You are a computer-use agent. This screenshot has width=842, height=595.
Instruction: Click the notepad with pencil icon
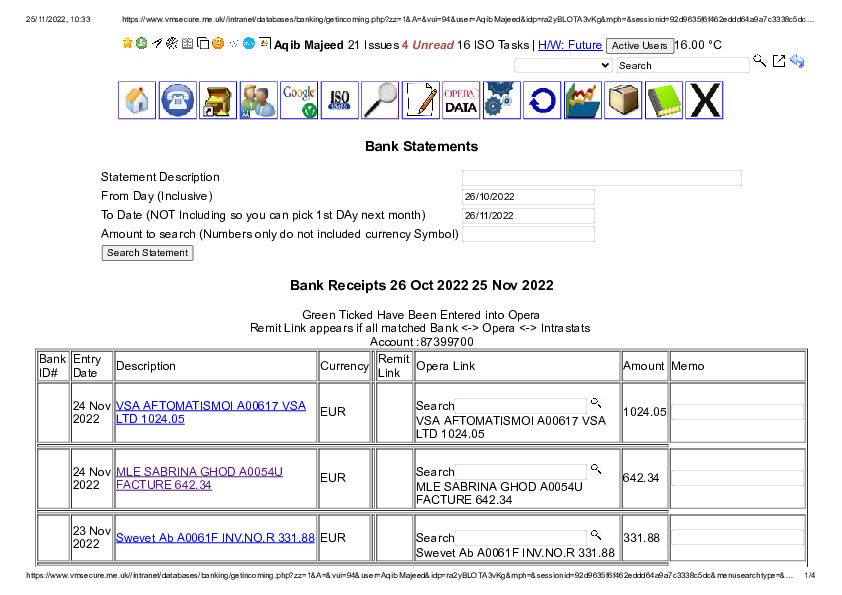tap(420, 101)
